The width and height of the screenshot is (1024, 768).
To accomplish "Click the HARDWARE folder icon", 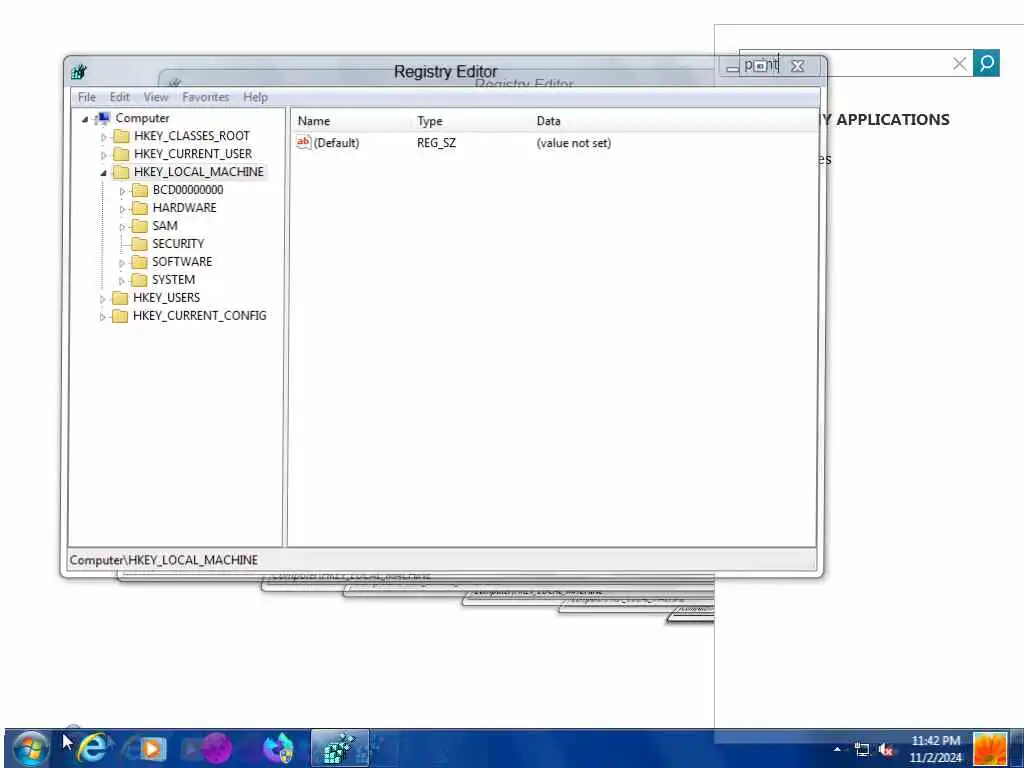I will pyautogui.click(x=140, y=208).
